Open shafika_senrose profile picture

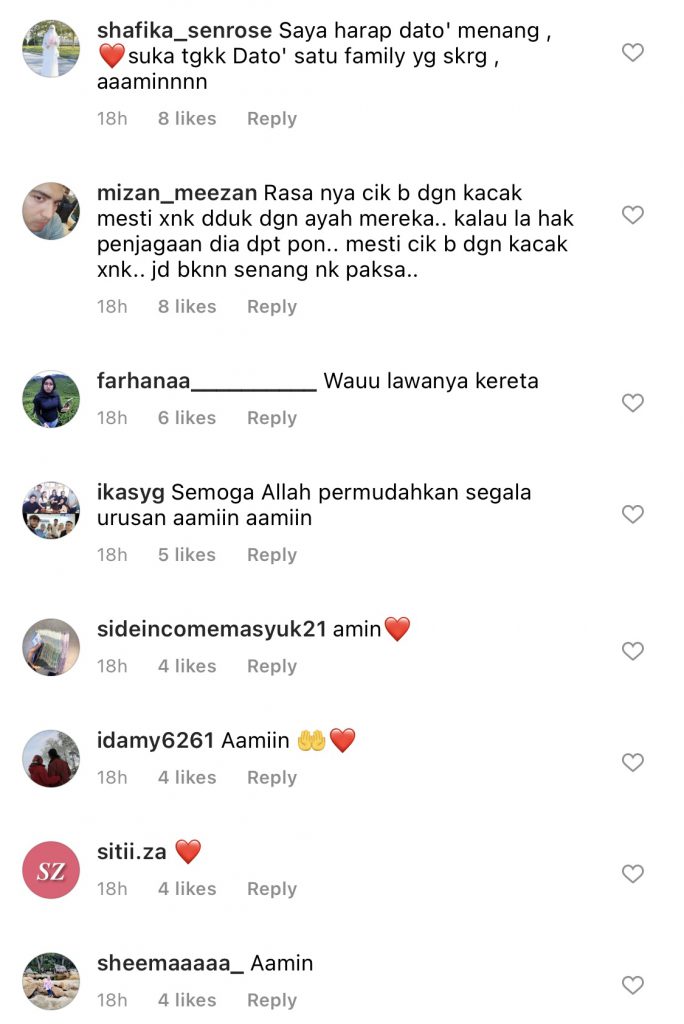click(51, 48)
